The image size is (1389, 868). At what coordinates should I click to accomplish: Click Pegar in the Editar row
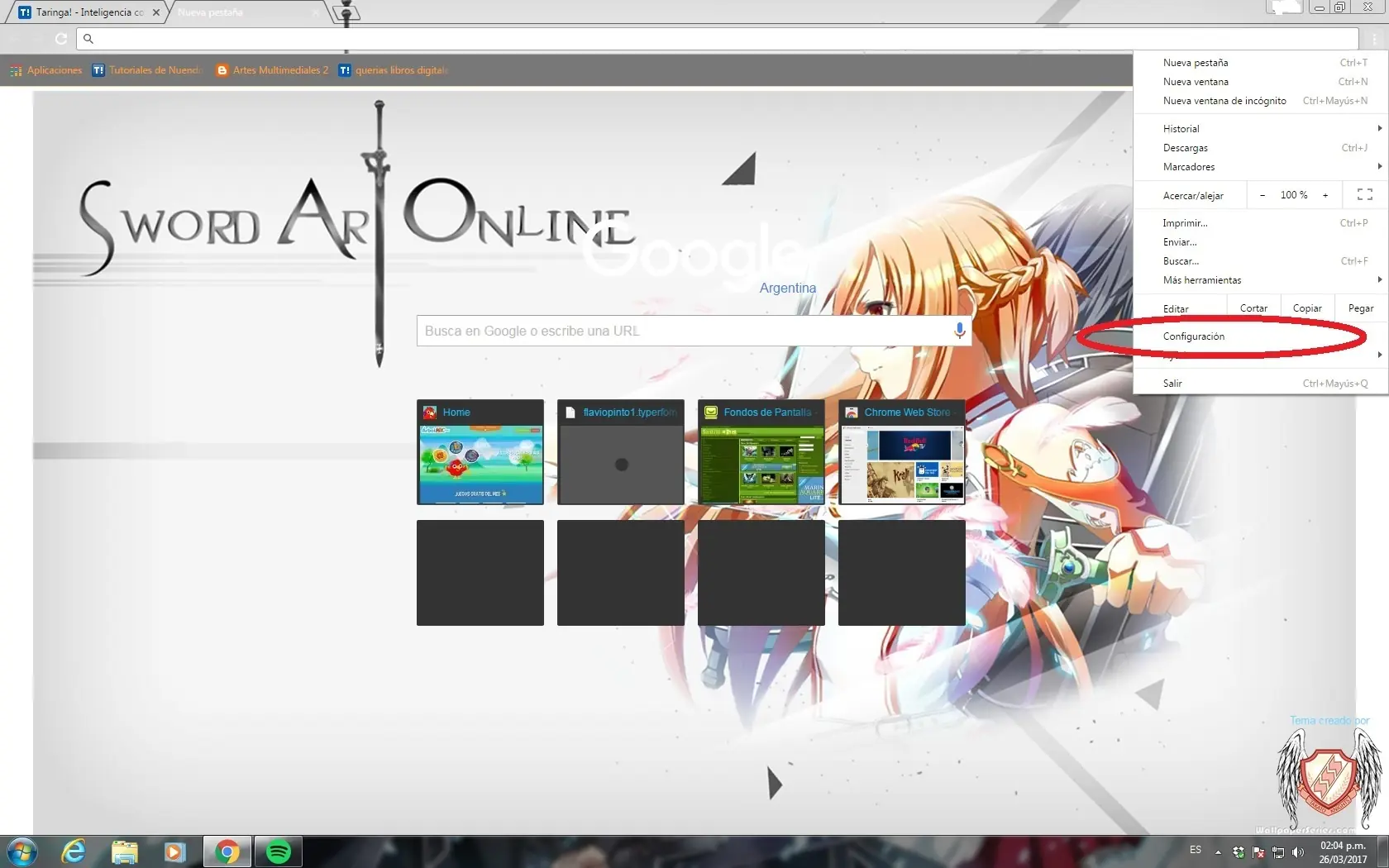click(1361, 308)
